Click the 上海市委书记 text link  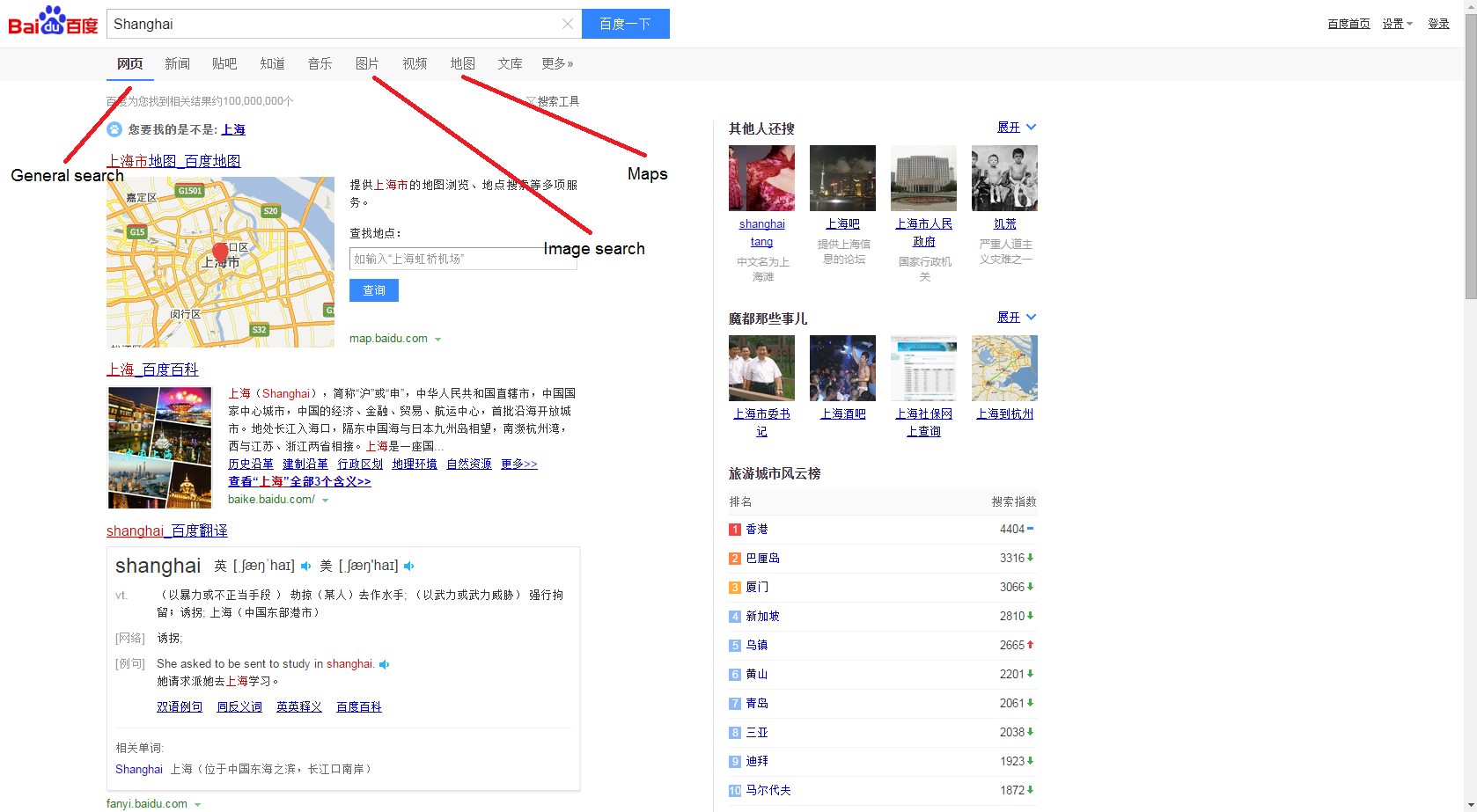tap(761, 422)
